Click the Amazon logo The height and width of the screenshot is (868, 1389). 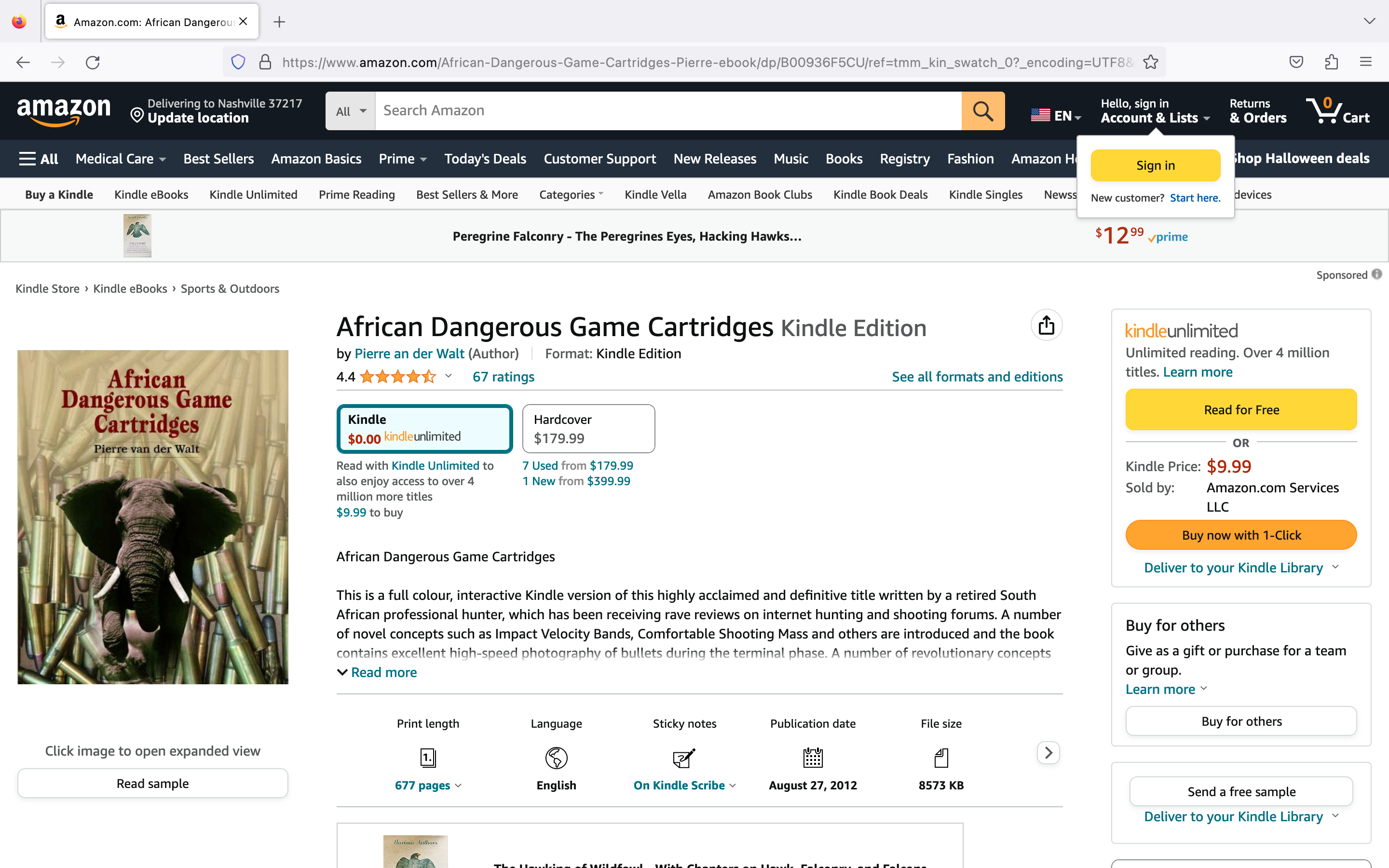[x=64, y=111]
